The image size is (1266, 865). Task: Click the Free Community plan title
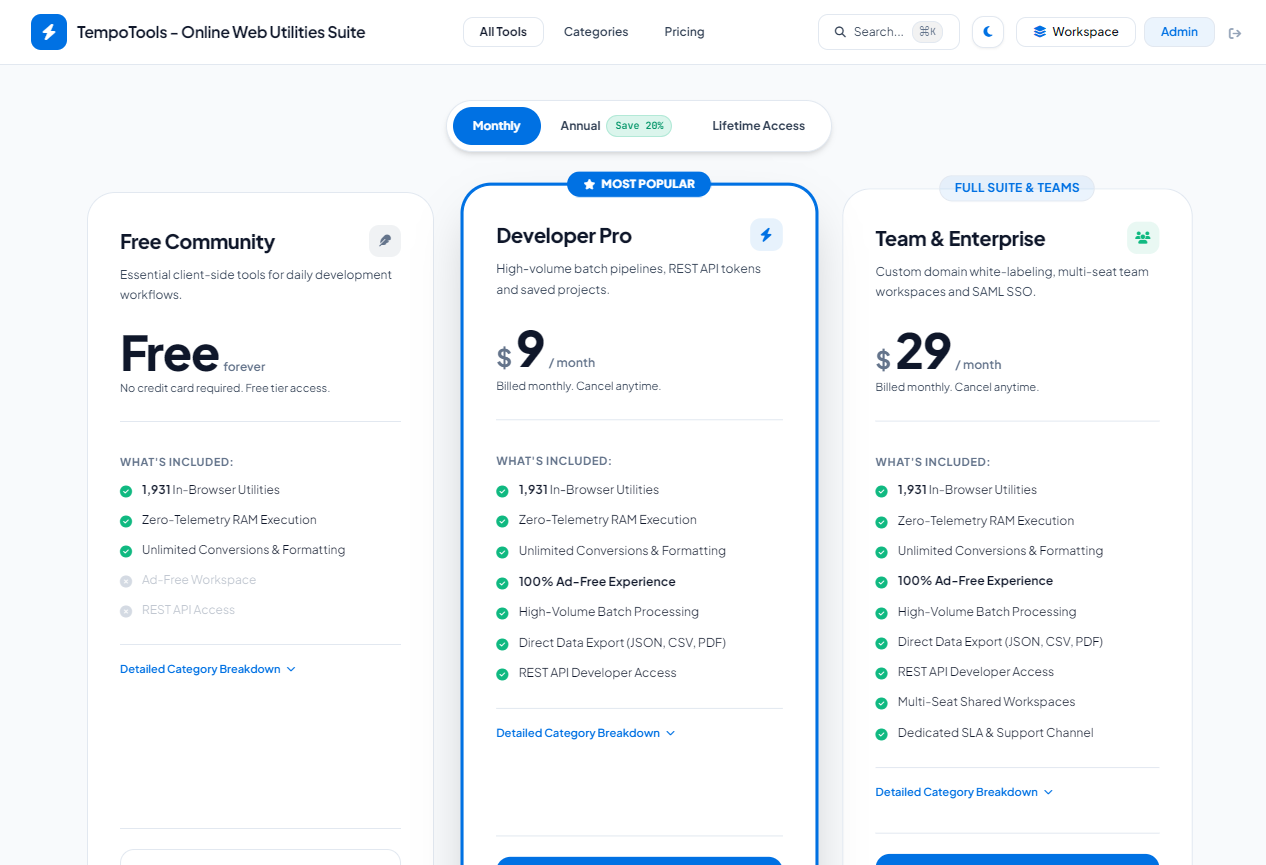[x=197, y=242]
